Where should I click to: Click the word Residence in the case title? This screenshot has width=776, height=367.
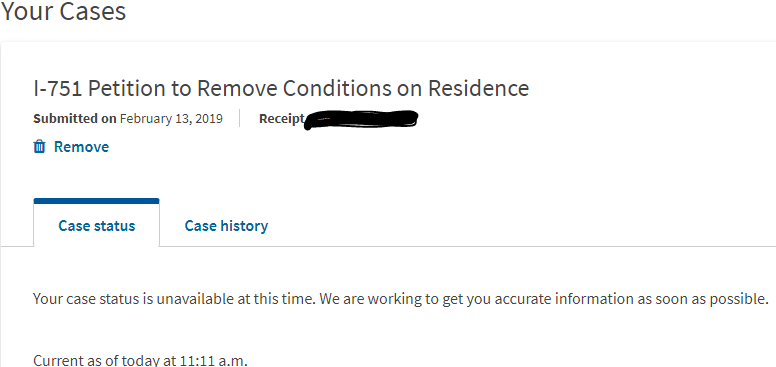(479, 89)
